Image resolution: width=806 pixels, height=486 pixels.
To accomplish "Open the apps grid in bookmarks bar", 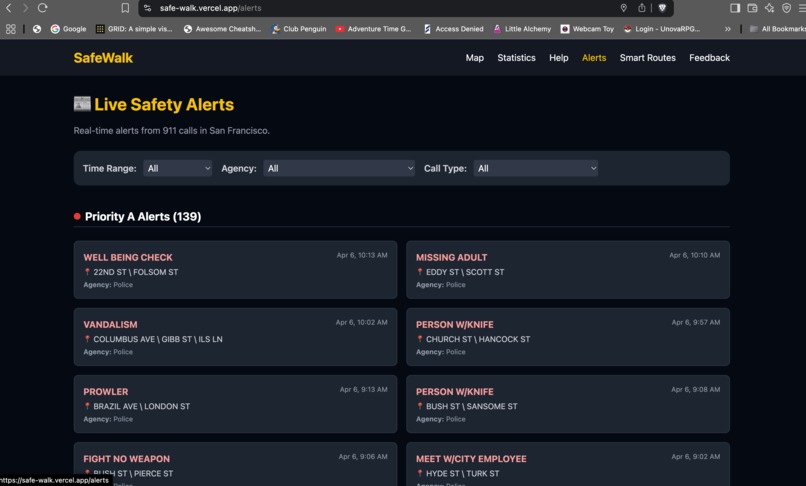I will 10,29.
